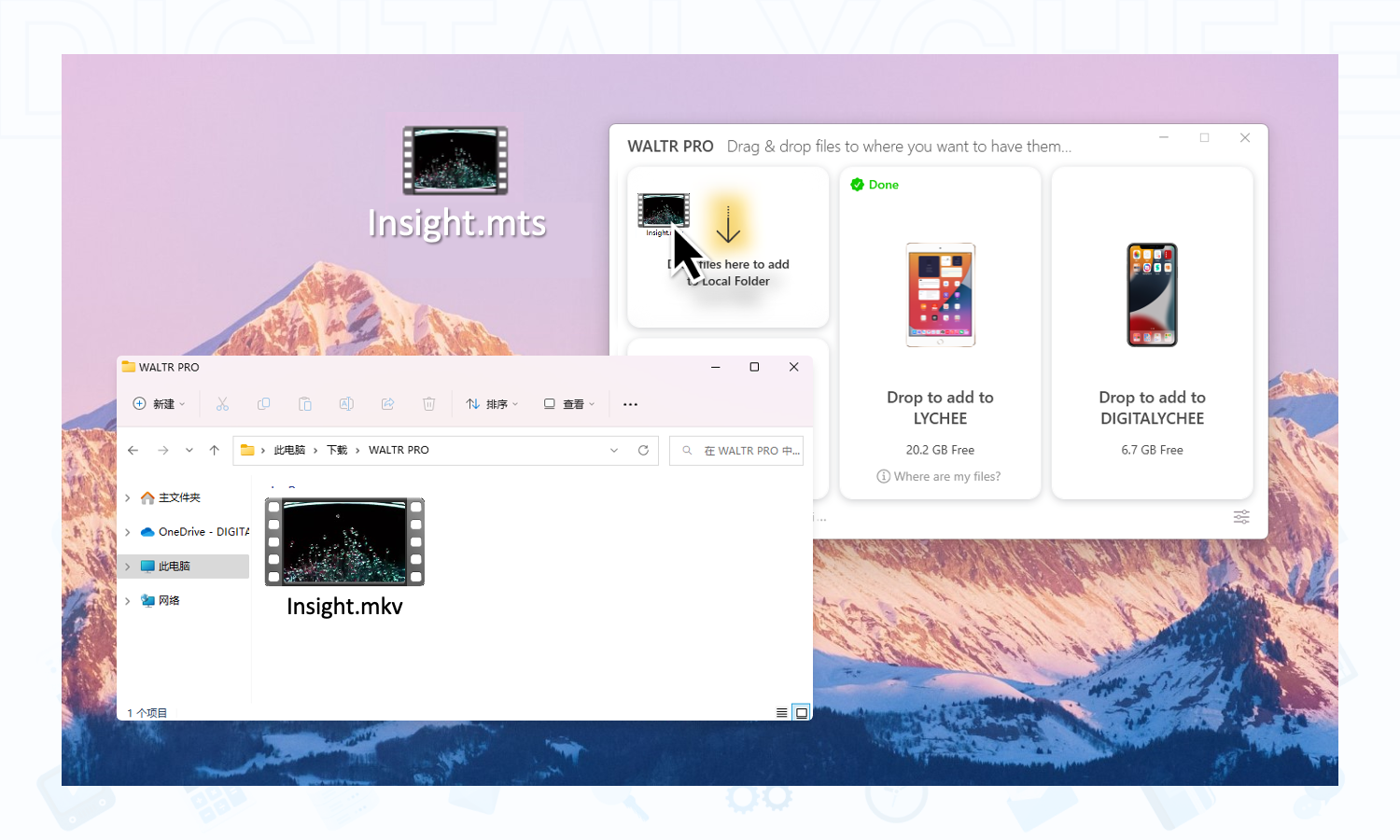The width and height of the screenshot is (1400, 840).
Task: Click 此电脑 in the address bar breadcrumb
Action: click(x=289, y=450)
